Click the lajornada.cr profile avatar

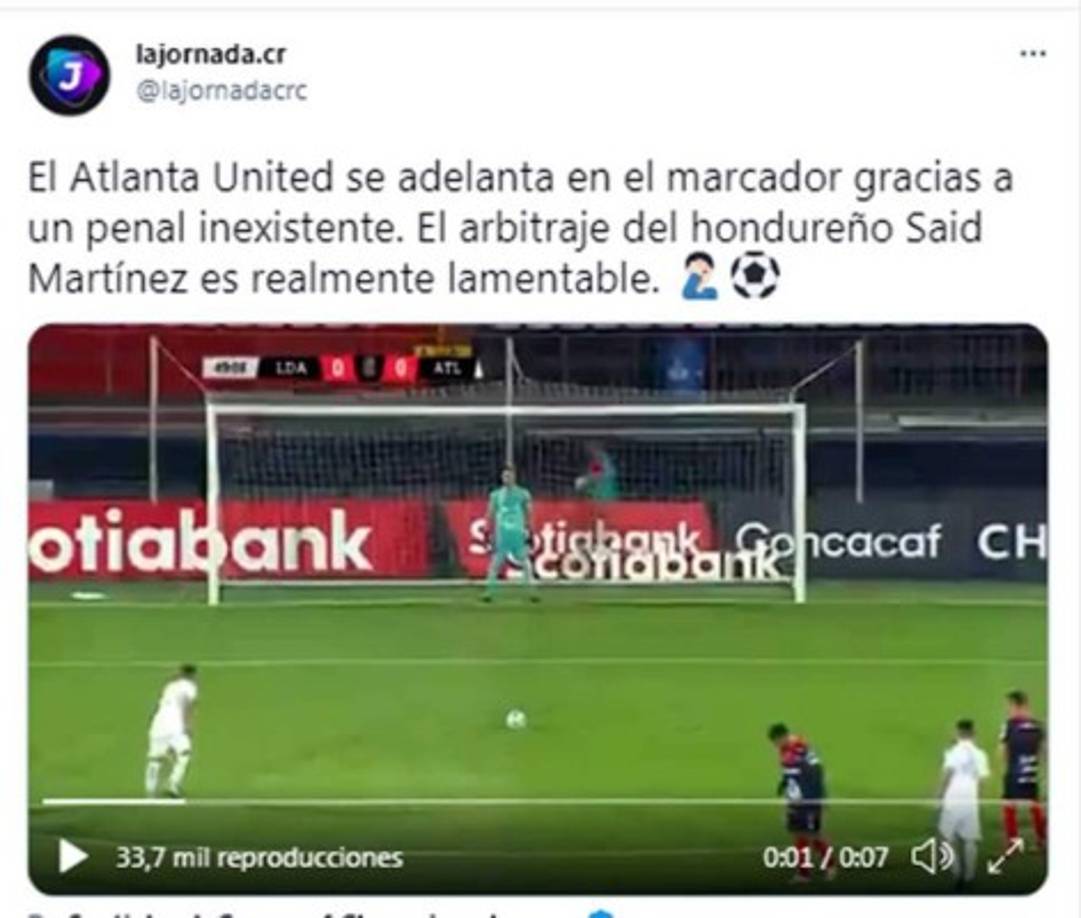pyautogui.click(x=69, y=74)
